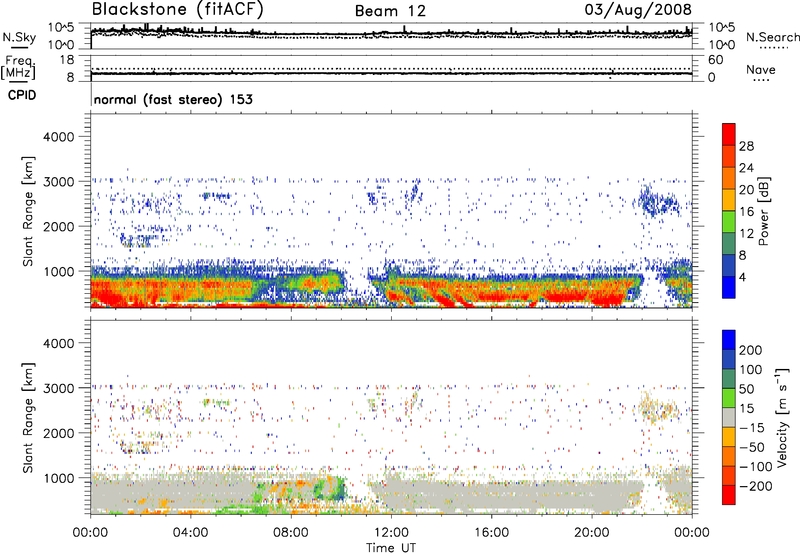Click the red bottom velocity color segment
Screen dimensions: 800x554
(729, 495)
